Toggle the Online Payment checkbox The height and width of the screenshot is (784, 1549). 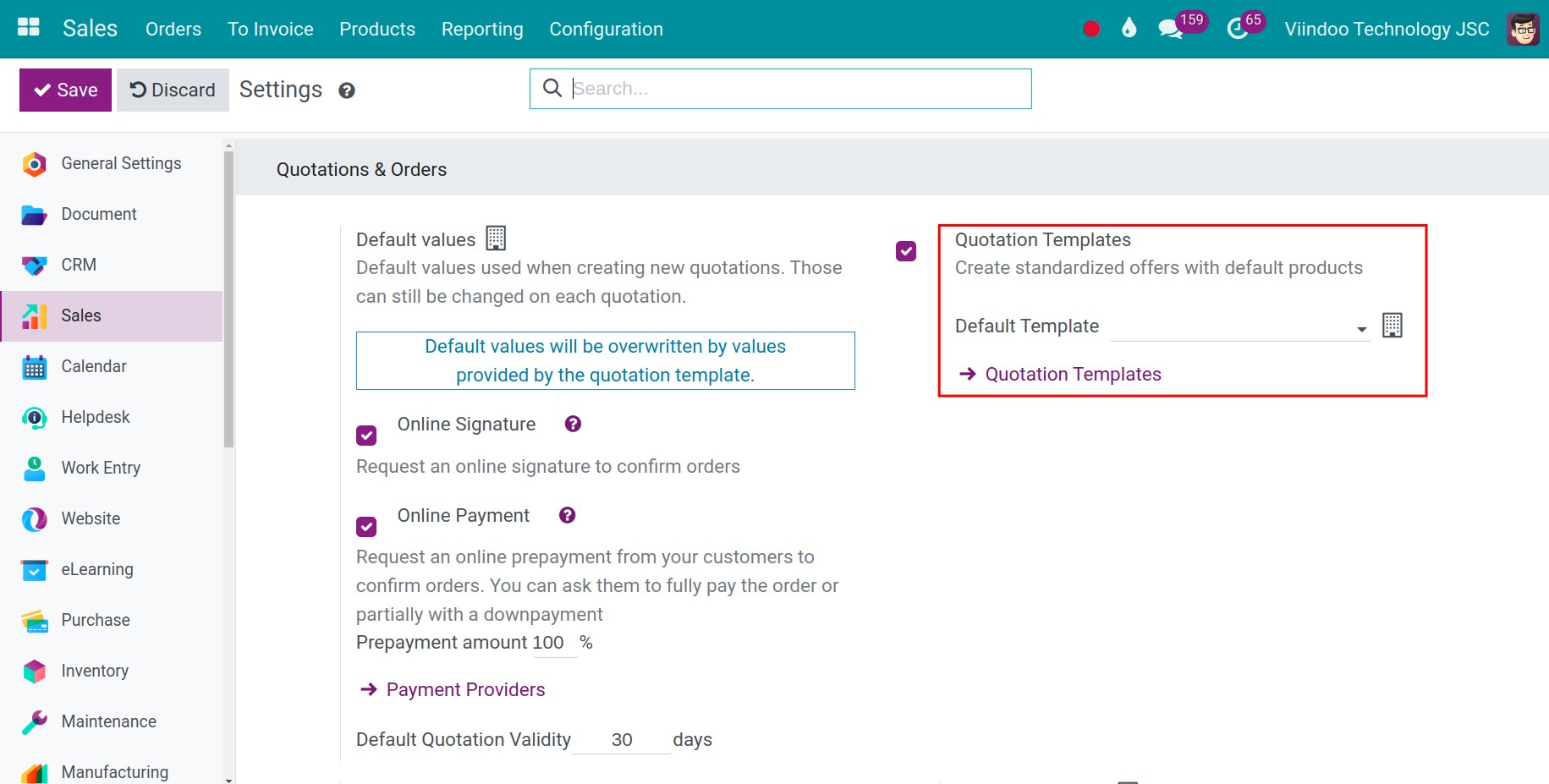[x=366, y=527]
